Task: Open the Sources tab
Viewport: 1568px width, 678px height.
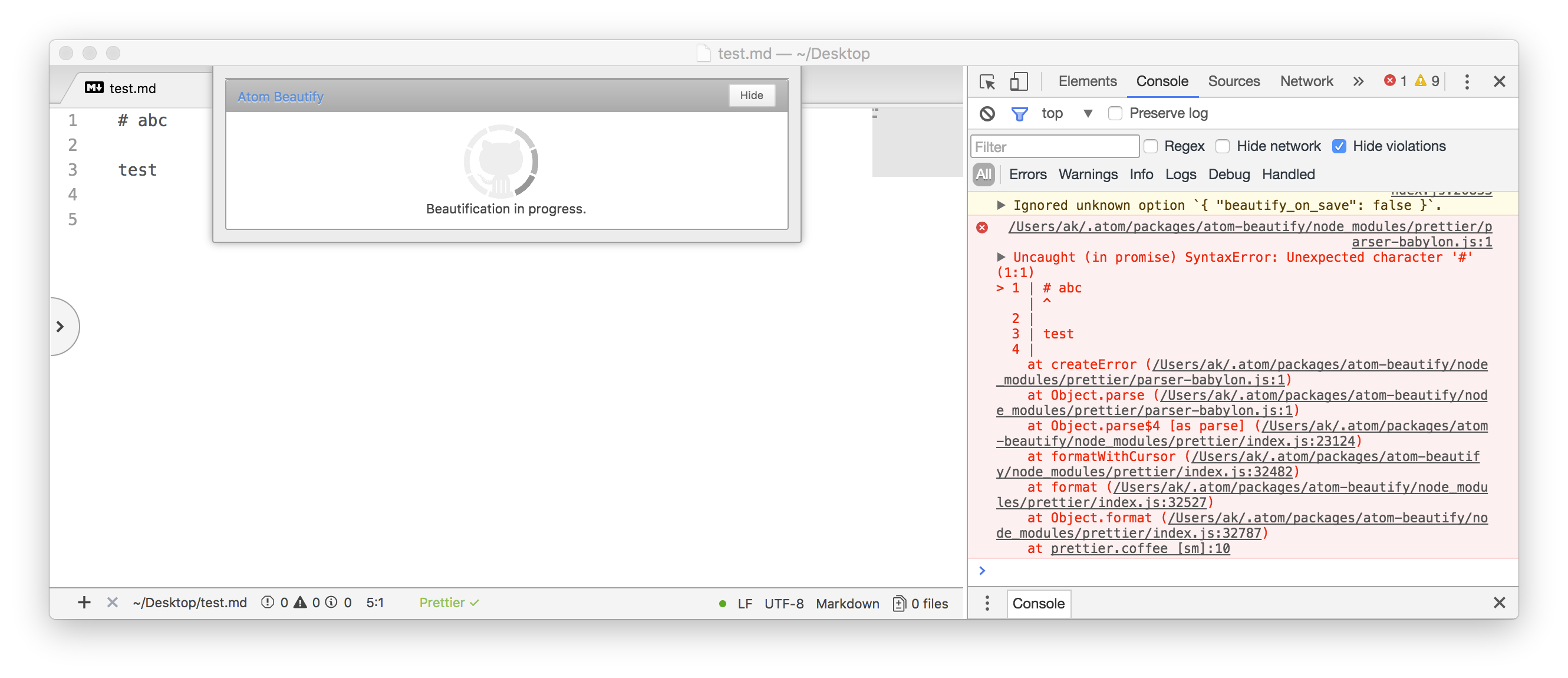Action: (x=1233, y=81)
